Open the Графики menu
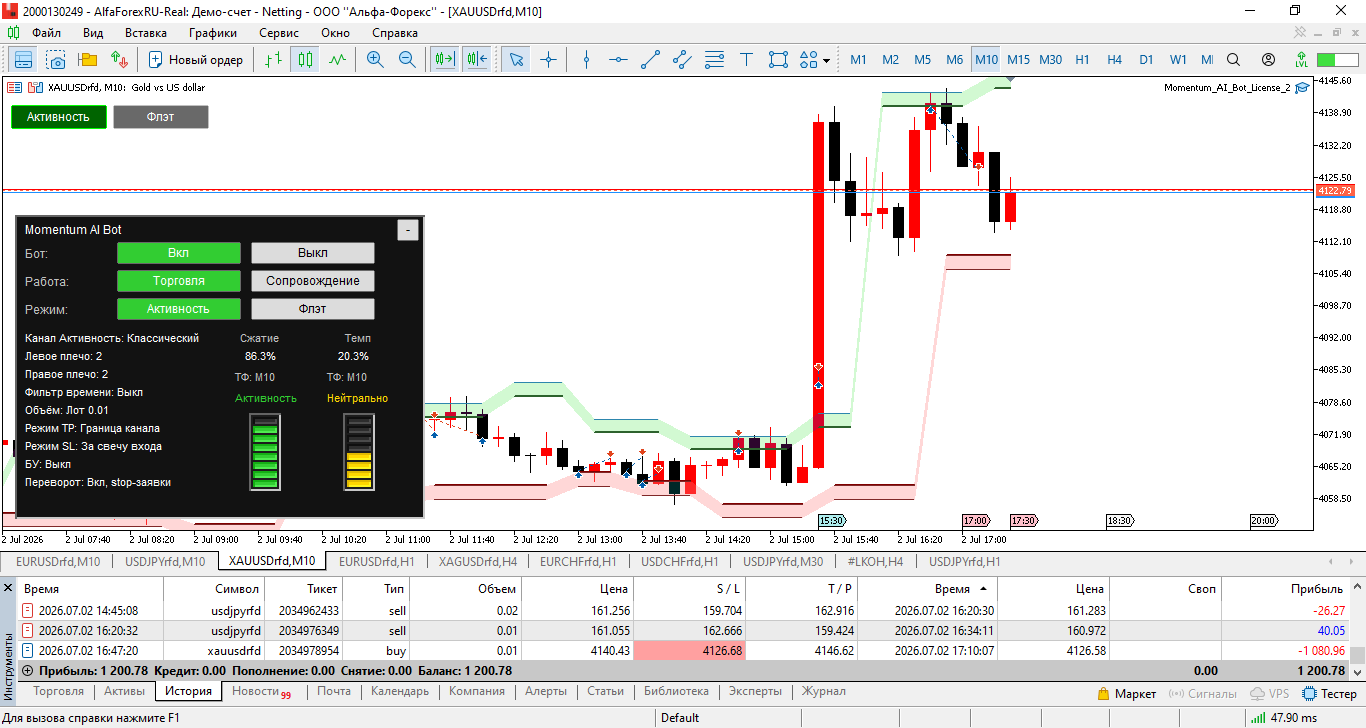The width and height of the screenshot is (1366, 728). pyautogui.click(x=213, y=32)
